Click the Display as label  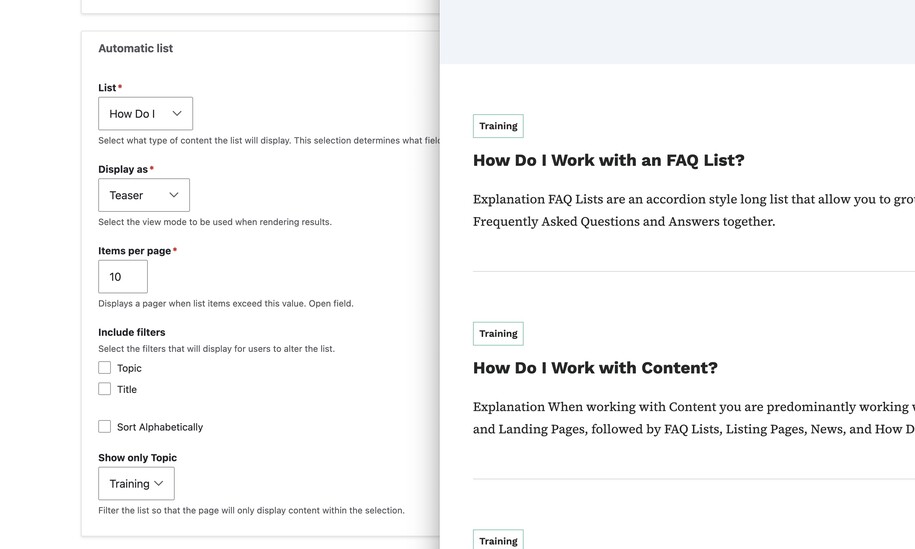[123, 169]
